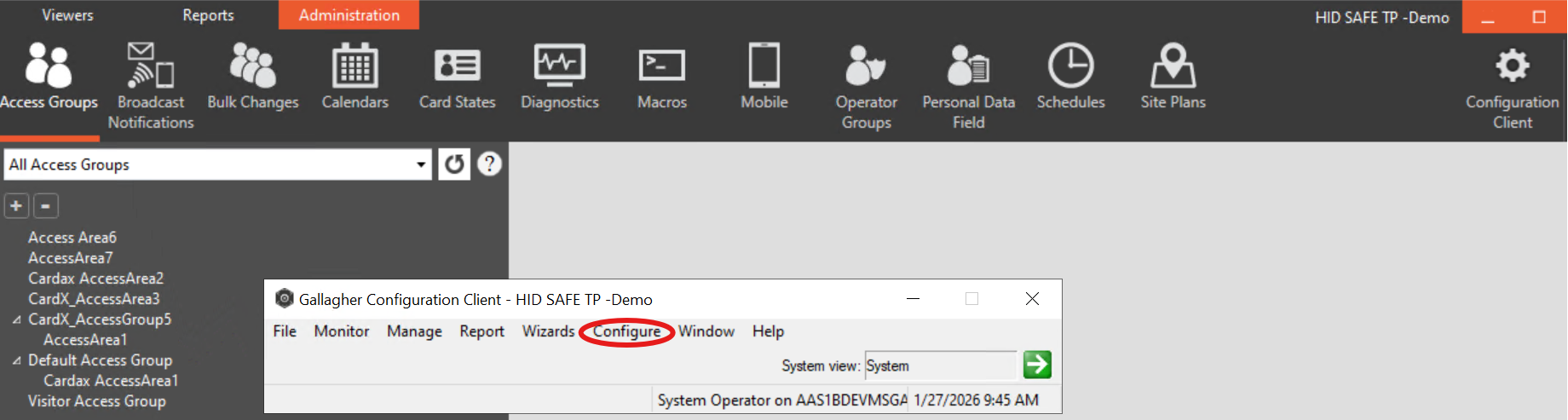Open the Report menu
The image size is (1568, 420).
(x=482, y=331)
